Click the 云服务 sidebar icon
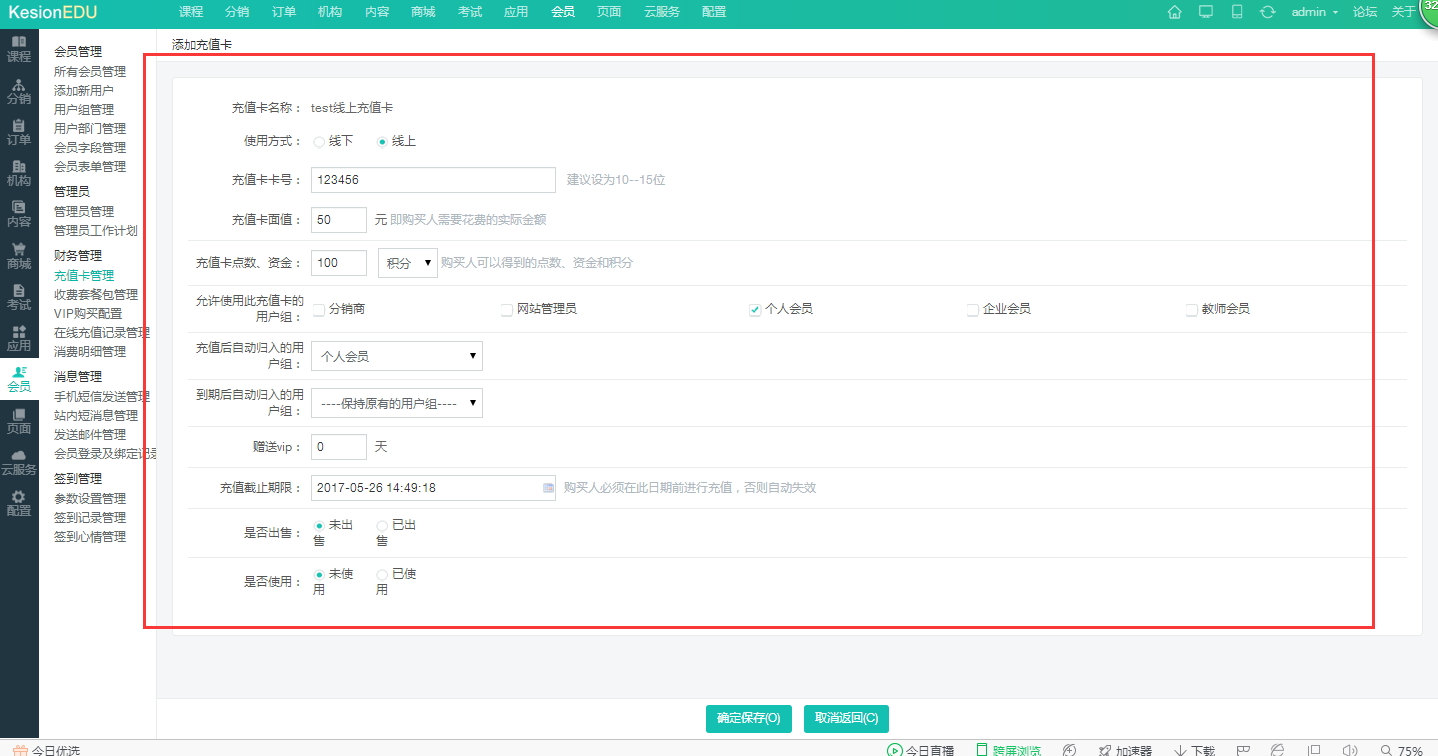 (18, 460)
